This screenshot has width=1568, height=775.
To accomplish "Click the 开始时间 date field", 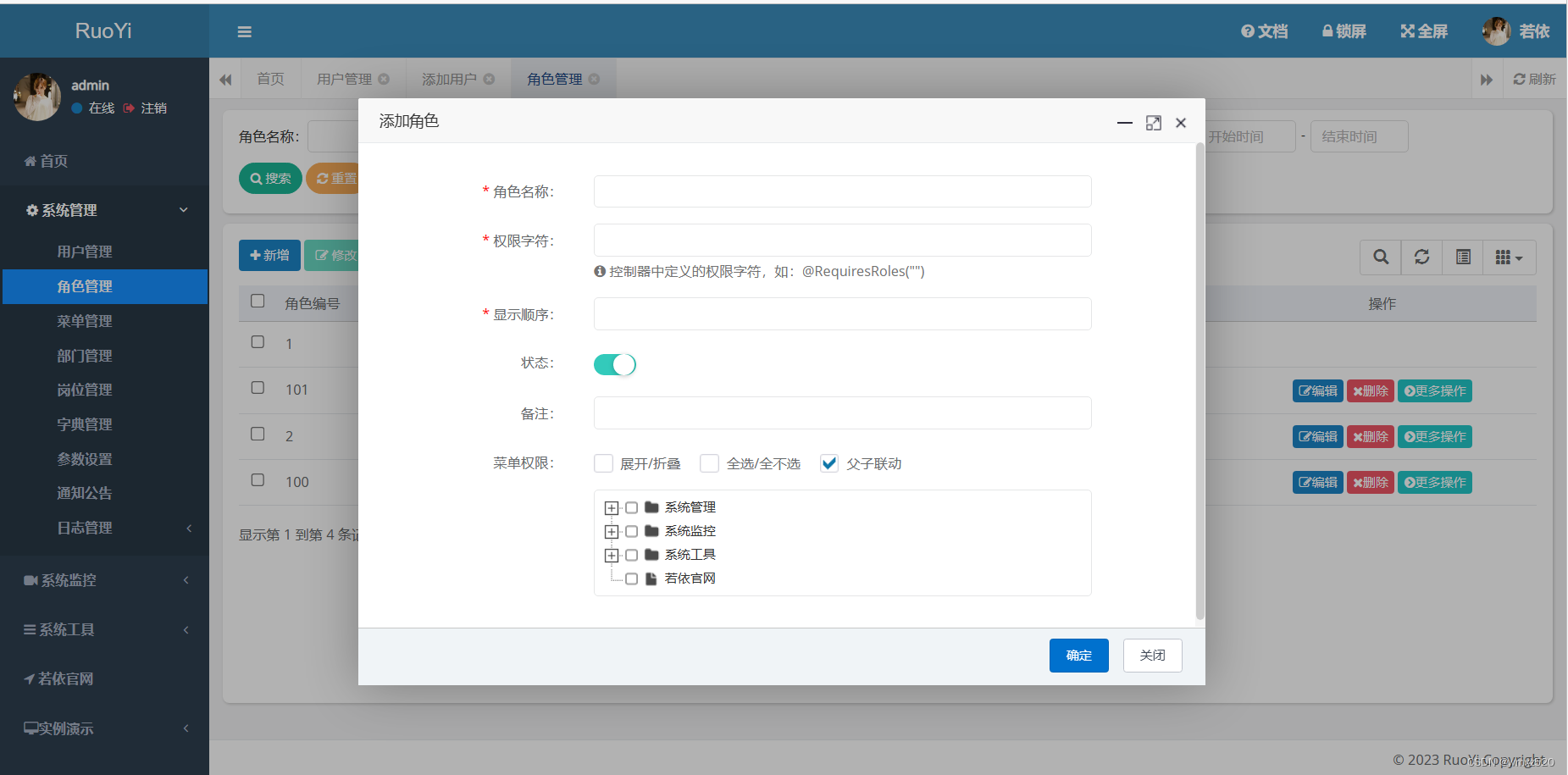I will click(1250, 136).
